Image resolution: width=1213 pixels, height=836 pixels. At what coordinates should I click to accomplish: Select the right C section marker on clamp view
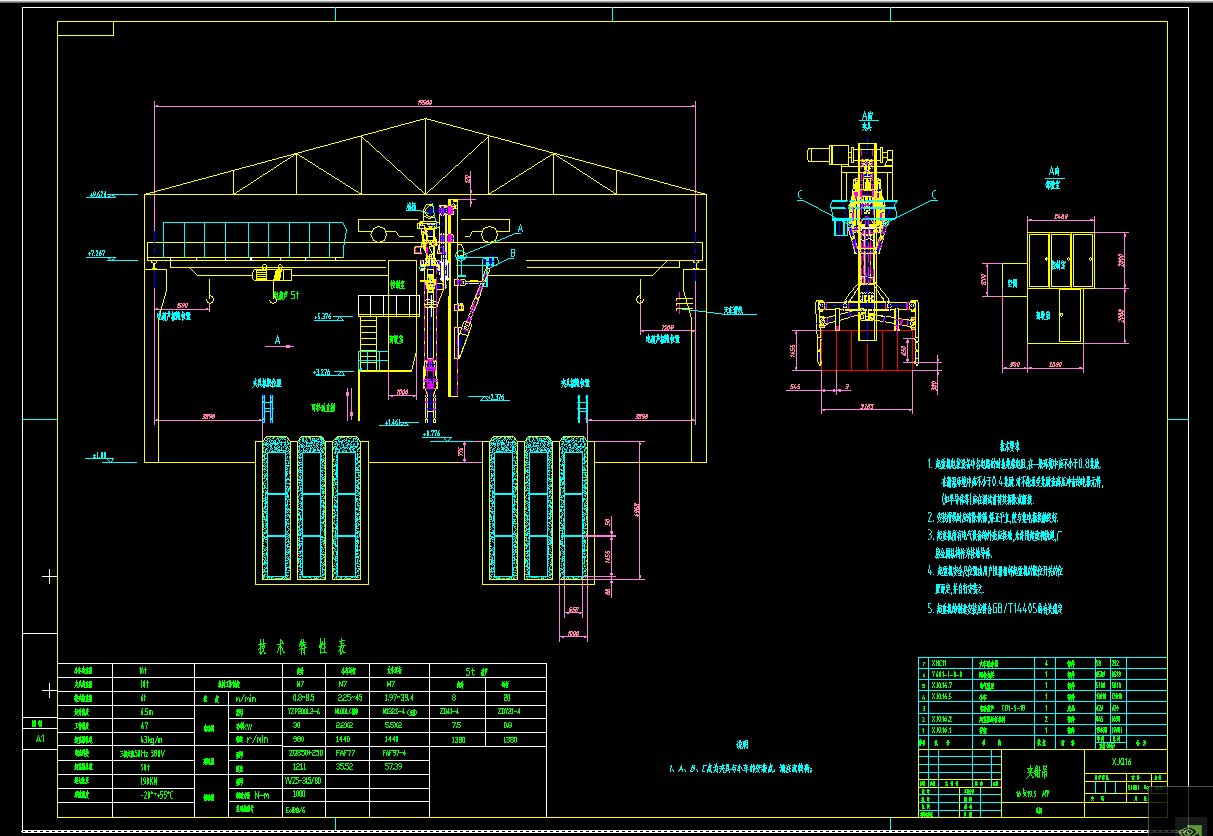coord(934,194)
